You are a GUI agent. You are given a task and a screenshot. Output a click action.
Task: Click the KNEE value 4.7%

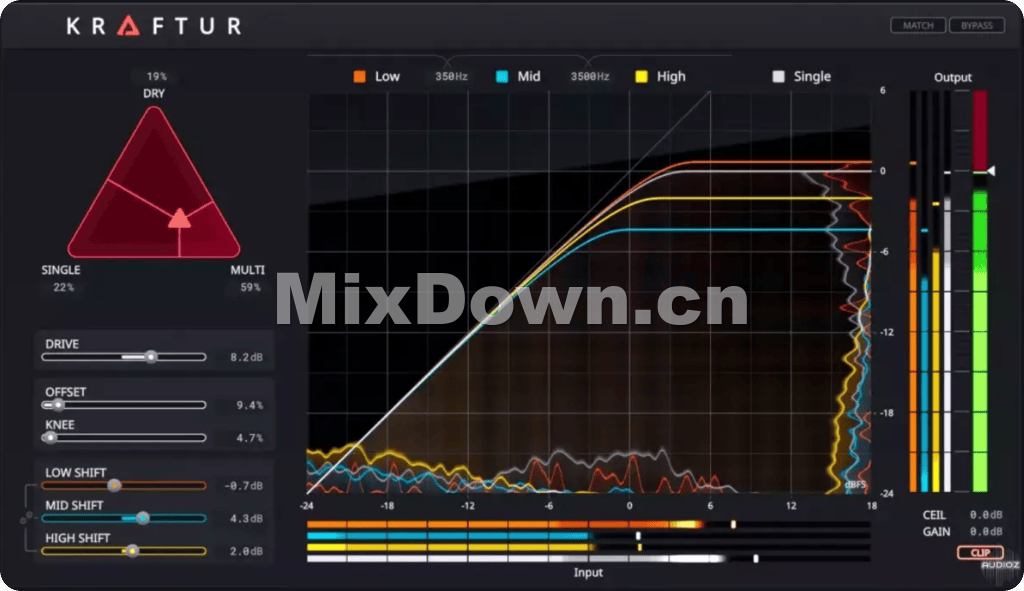pos(249,438)
